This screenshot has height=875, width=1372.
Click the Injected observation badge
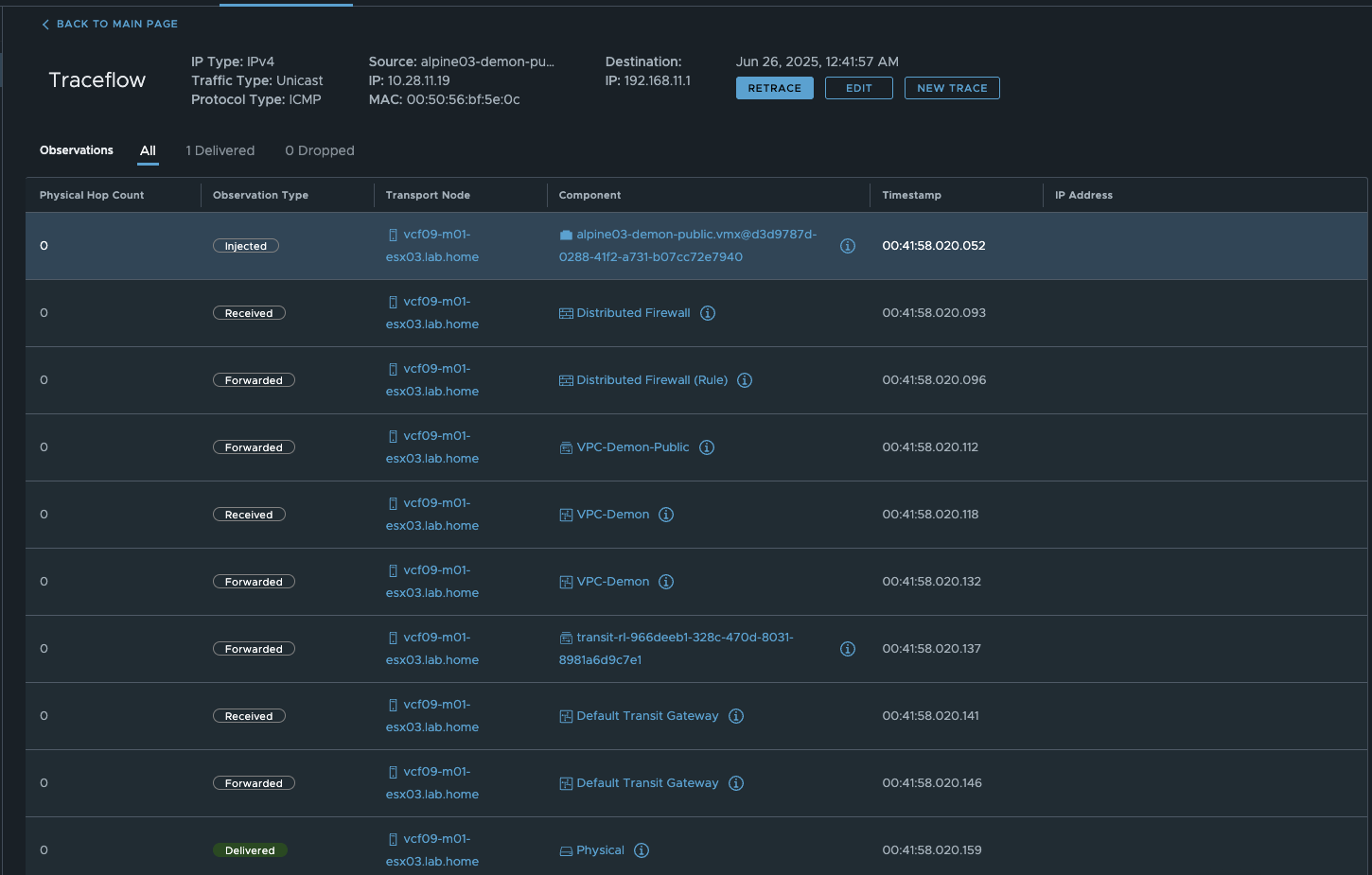pyautogui.click(x=246, y=245)
